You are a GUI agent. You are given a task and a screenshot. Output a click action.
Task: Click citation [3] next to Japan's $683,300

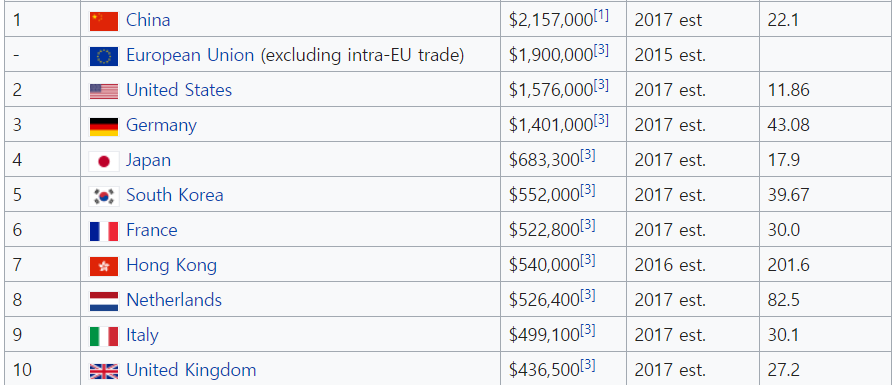pos(587,156)
